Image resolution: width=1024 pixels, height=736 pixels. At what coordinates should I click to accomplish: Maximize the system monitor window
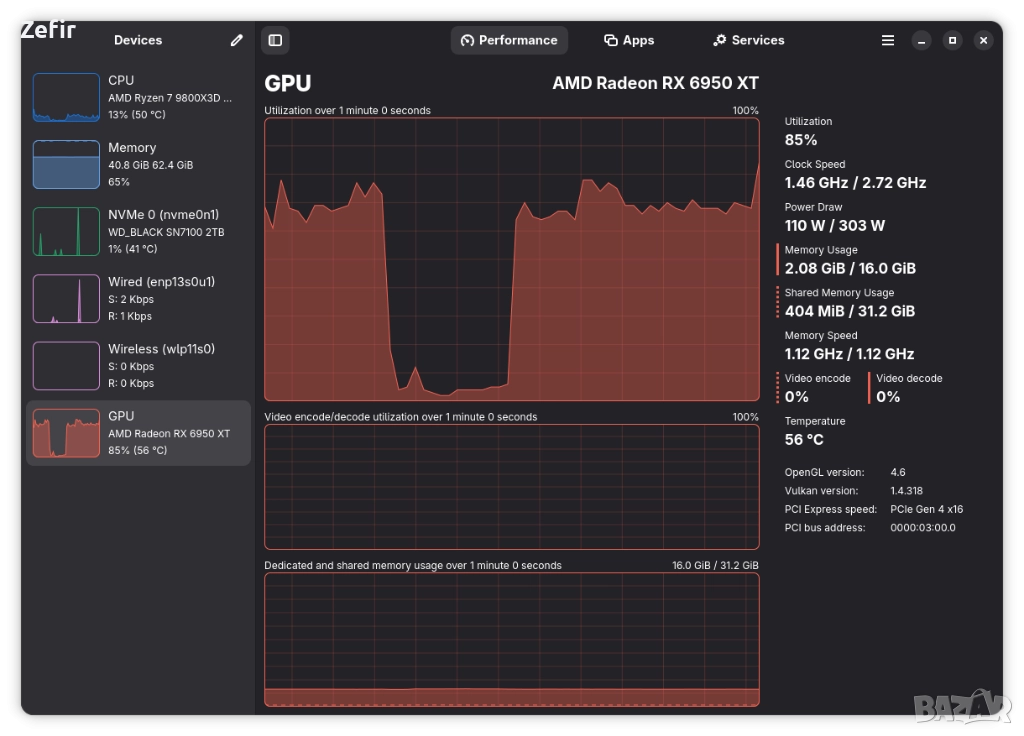point(952,40)
